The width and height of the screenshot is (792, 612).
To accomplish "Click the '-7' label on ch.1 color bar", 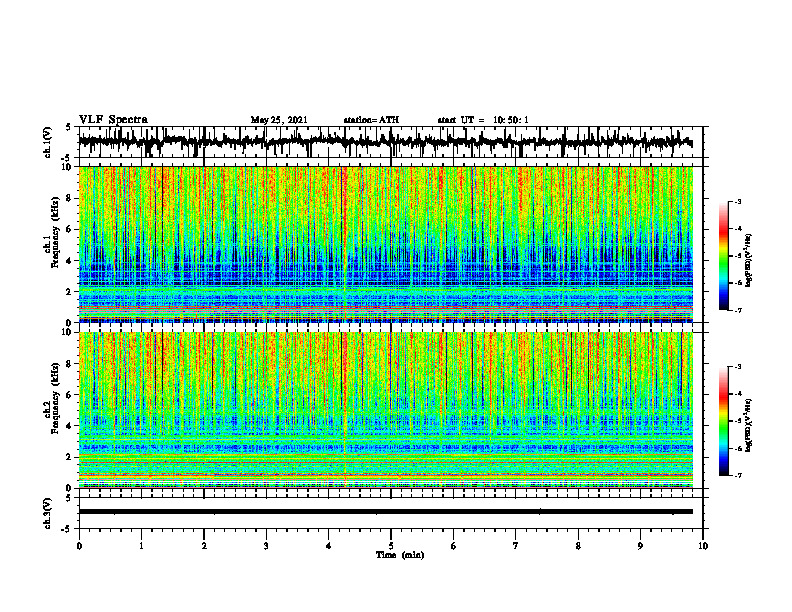I will 738,310.
